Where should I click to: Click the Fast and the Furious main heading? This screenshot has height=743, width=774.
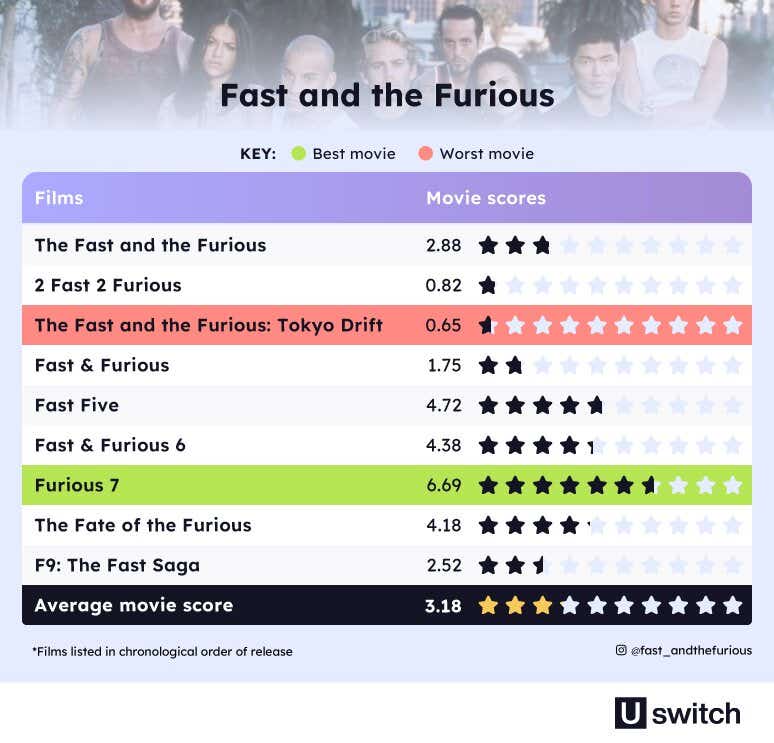click(x=387, y=95)
